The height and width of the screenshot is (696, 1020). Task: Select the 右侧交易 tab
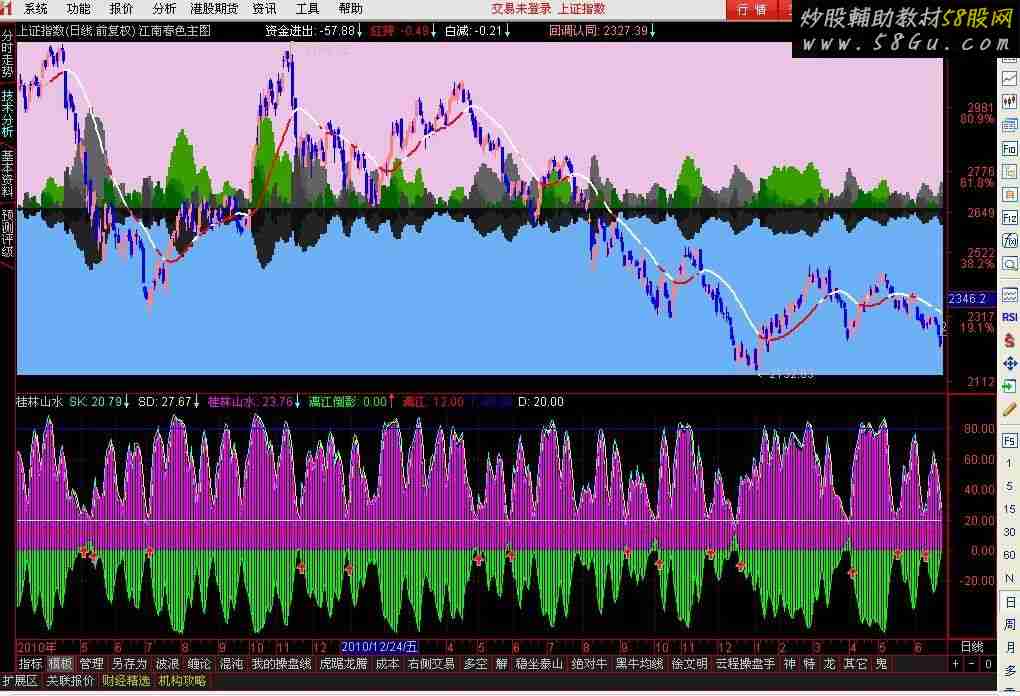point(431,663)
